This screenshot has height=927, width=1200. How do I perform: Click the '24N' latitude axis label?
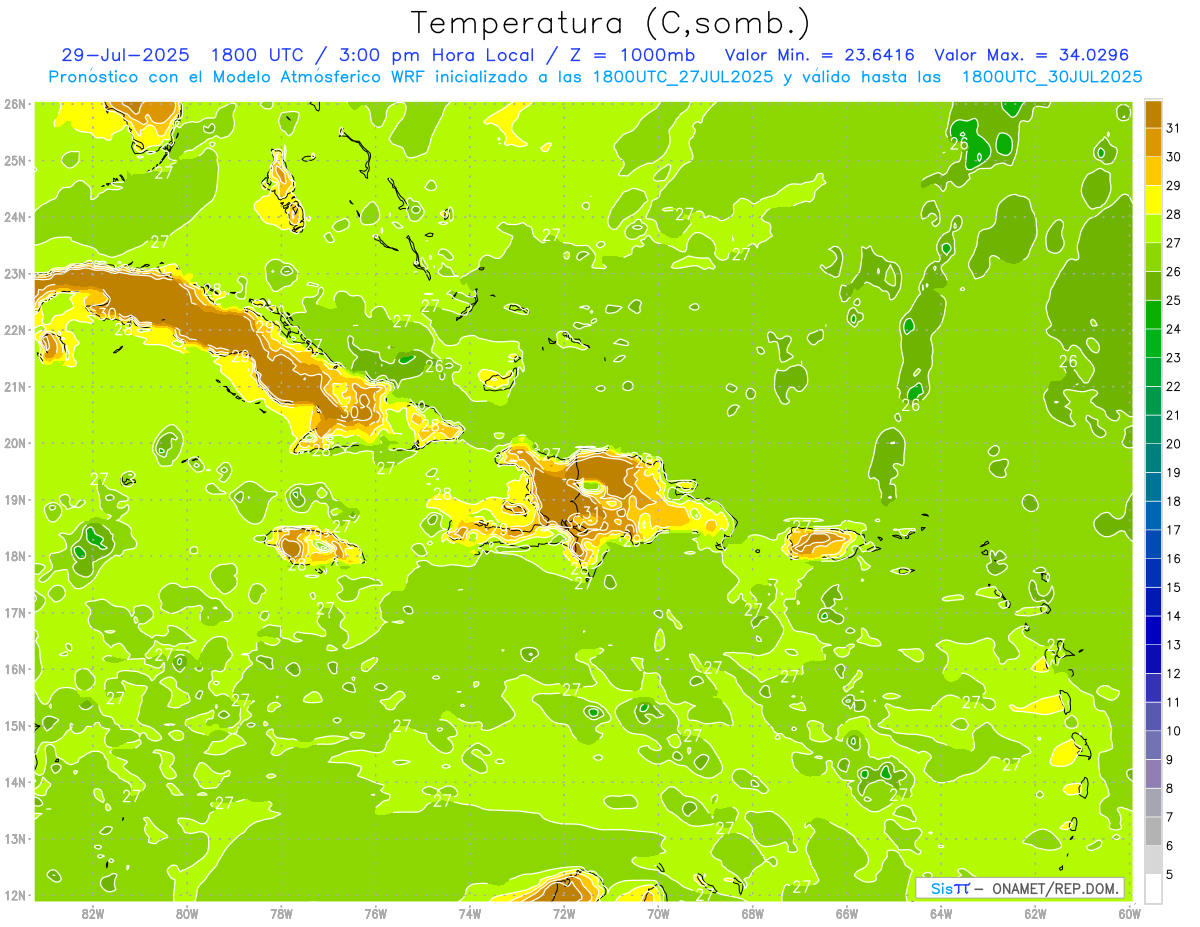14,217
